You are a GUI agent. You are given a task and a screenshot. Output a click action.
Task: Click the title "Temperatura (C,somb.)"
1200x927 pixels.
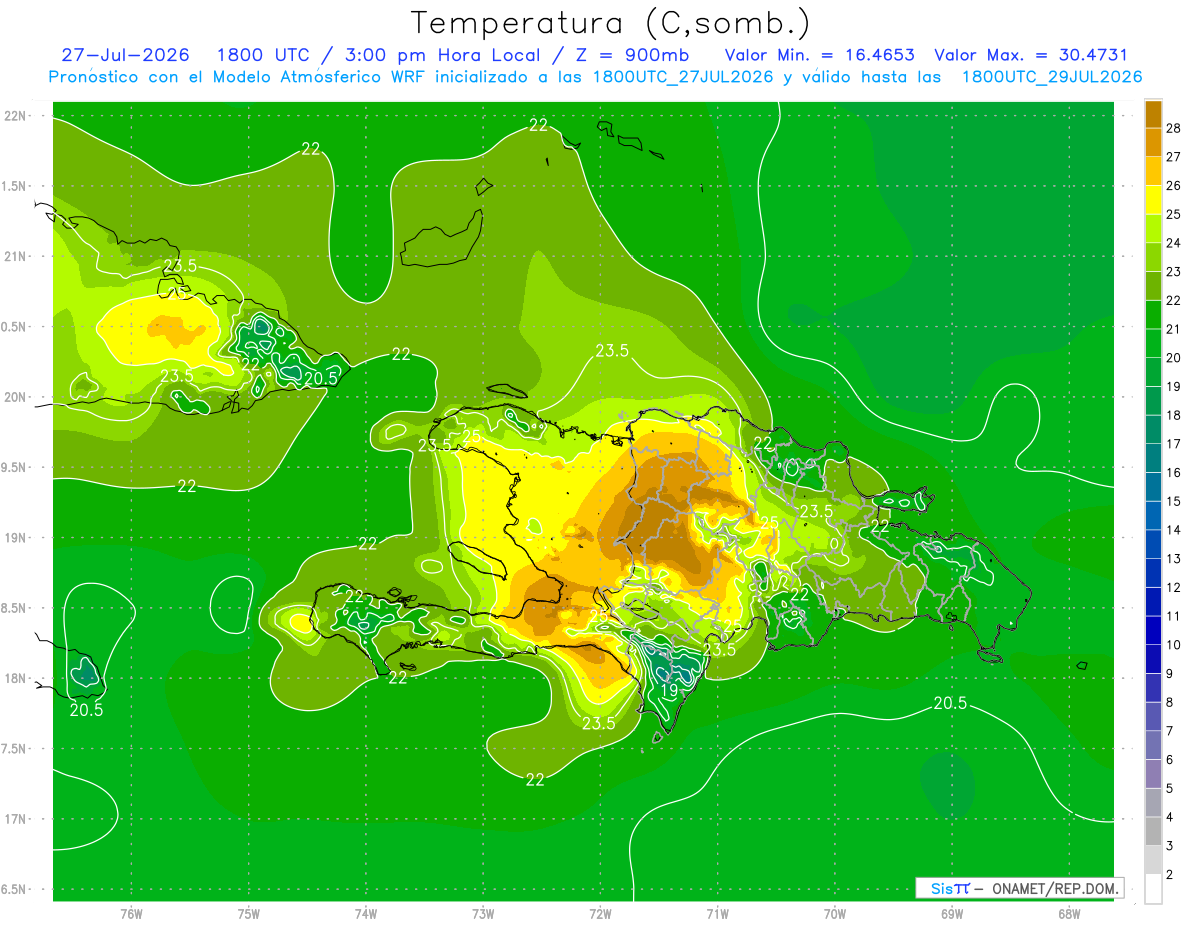[x=610, y=23]
